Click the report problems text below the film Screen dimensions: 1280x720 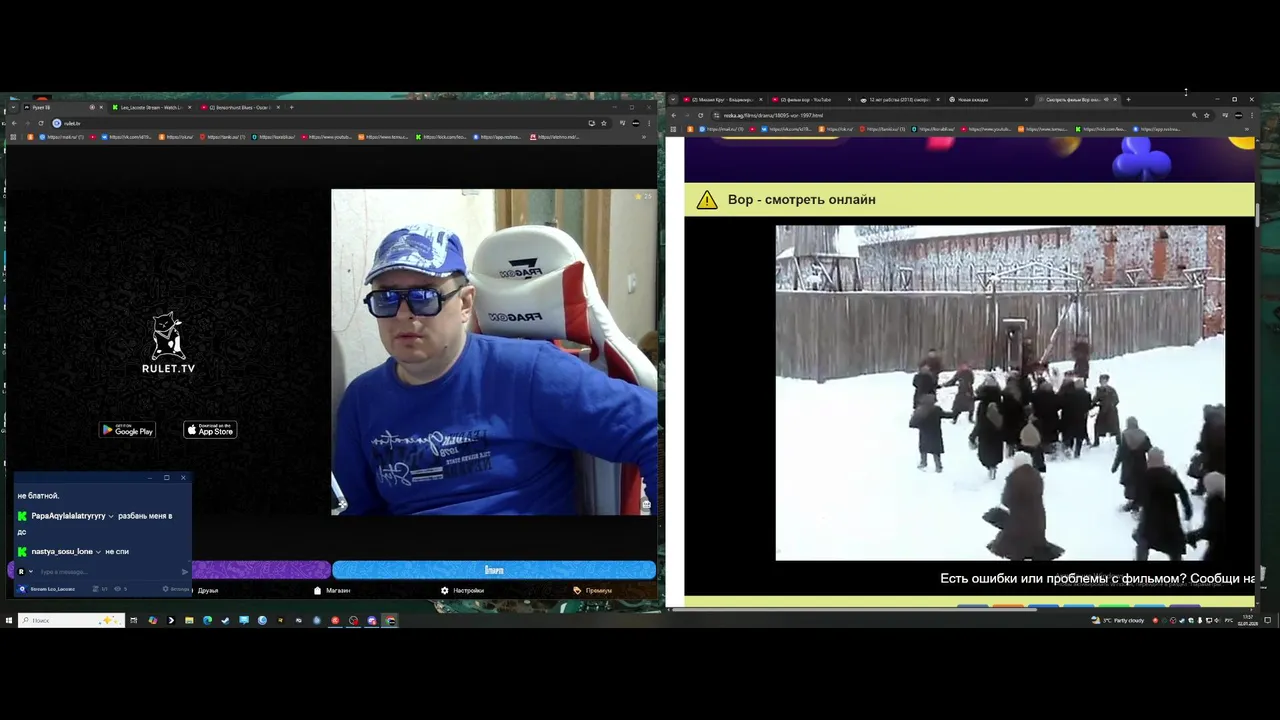(x=1097, y=578)
